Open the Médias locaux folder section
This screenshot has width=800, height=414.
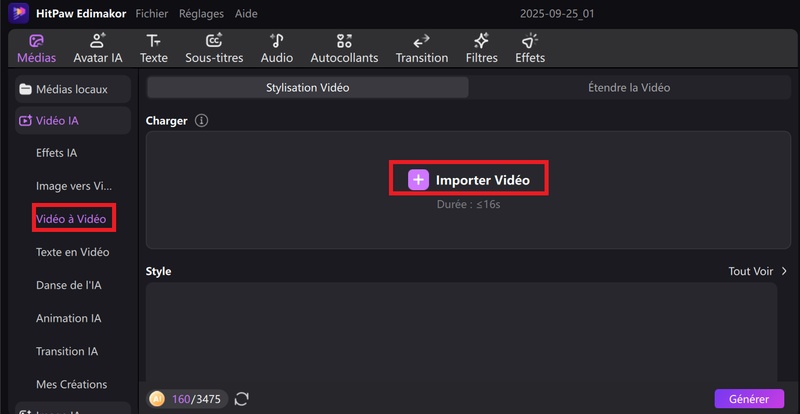(73, 89)
